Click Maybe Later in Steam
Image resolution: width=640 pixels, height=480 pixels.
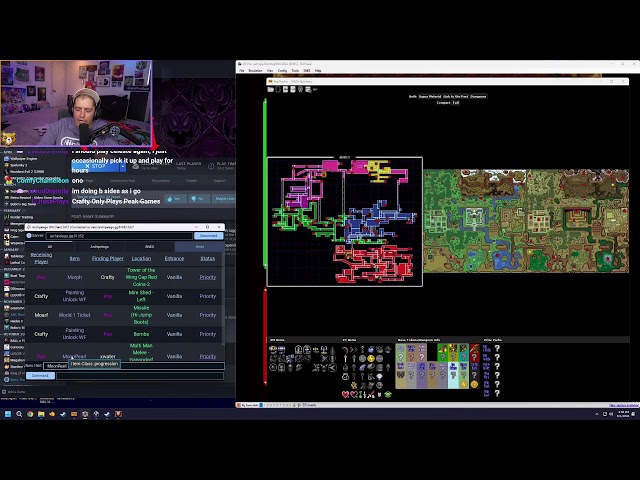224,199
